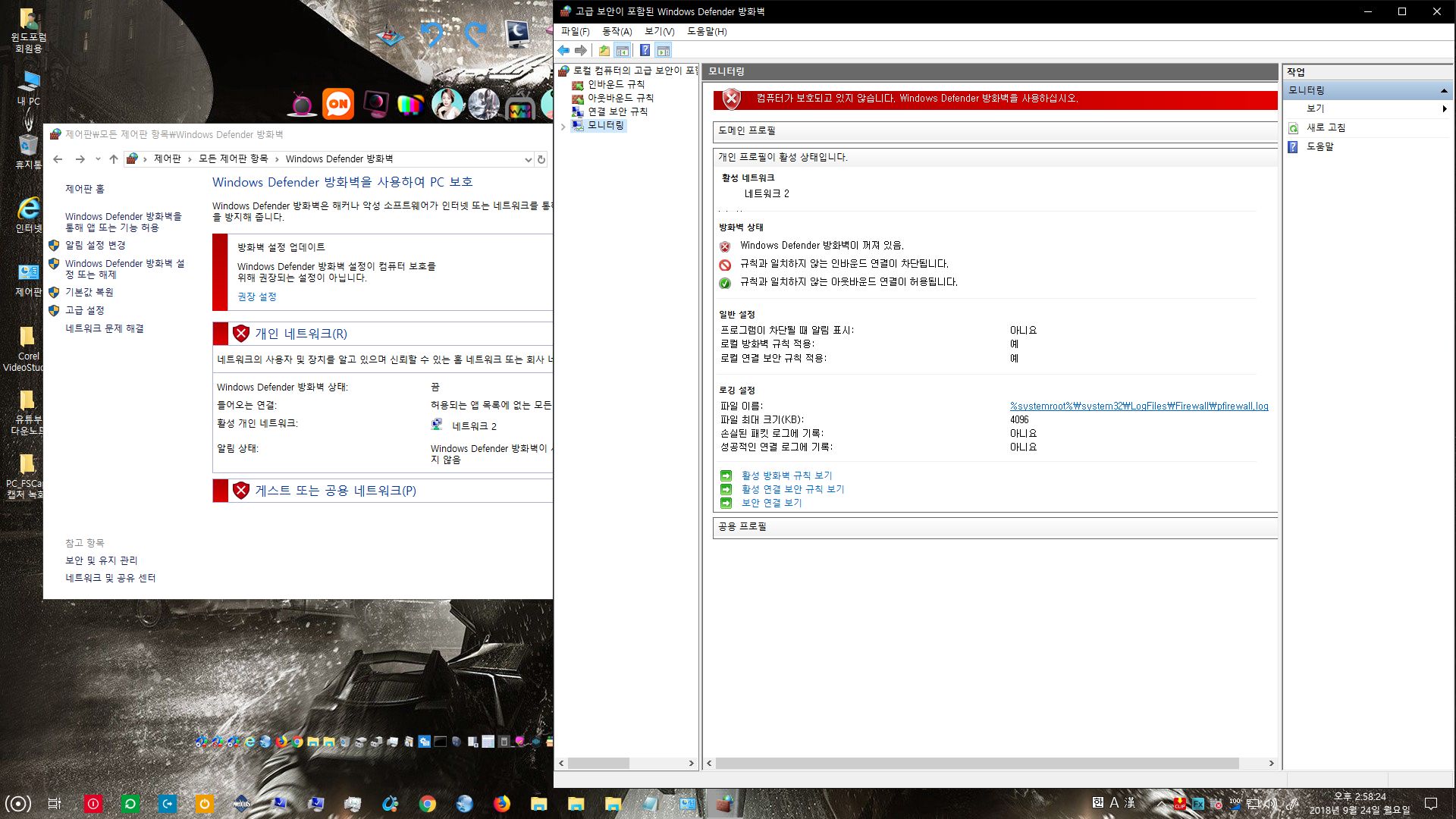Image resolution: width=1456 pixels, height=819 pixels.
Task: Open 알림 설정 변경 link
Action: click(x=95, y=246)
